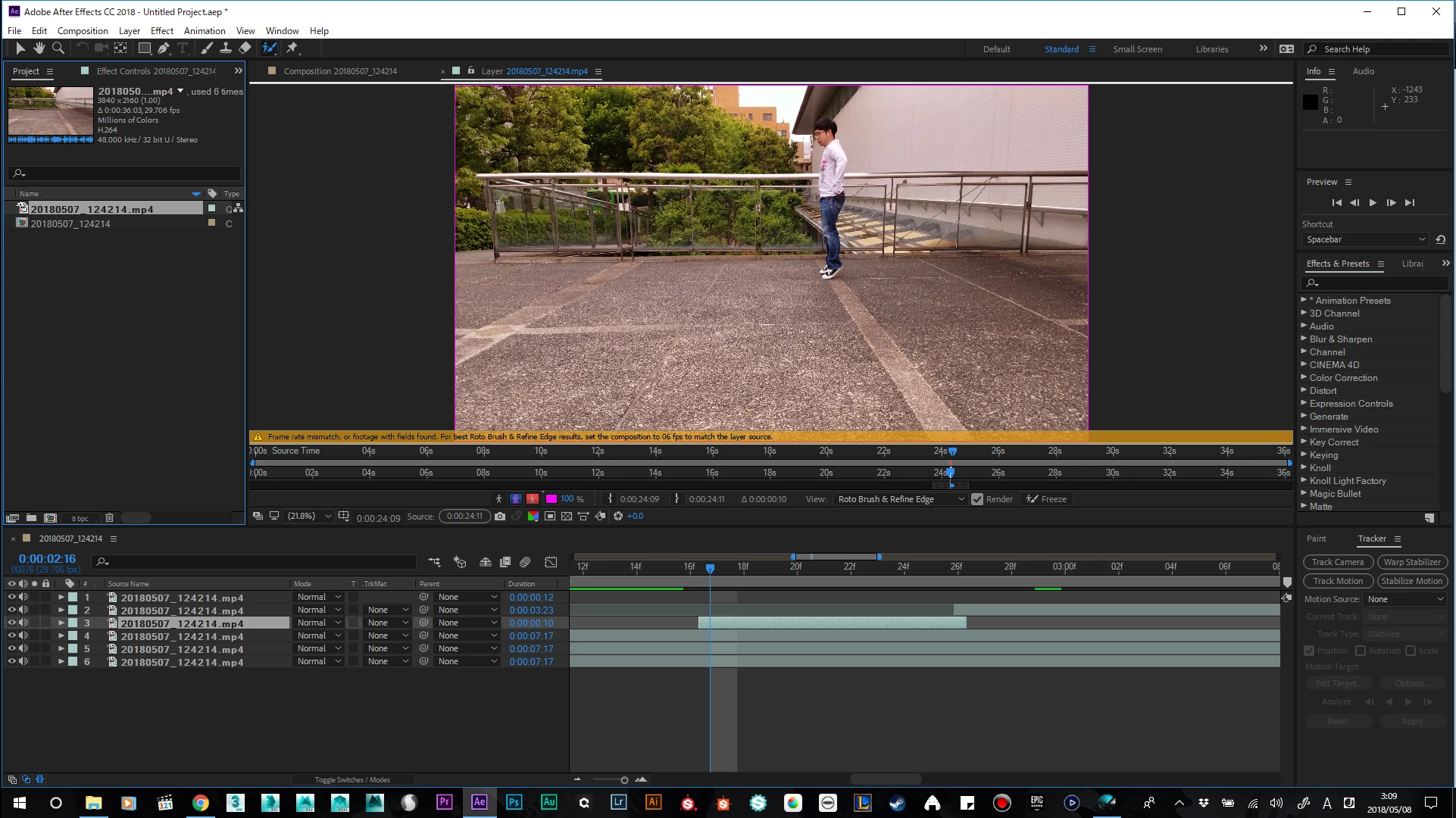This screenshot has height=818, width=1456.
Task: Click the magenta overlay color swatch
Action: coord(551,499)
